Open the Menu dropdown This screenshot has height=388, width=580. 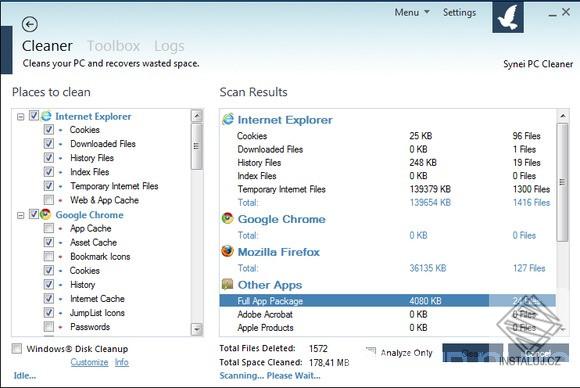412,13
